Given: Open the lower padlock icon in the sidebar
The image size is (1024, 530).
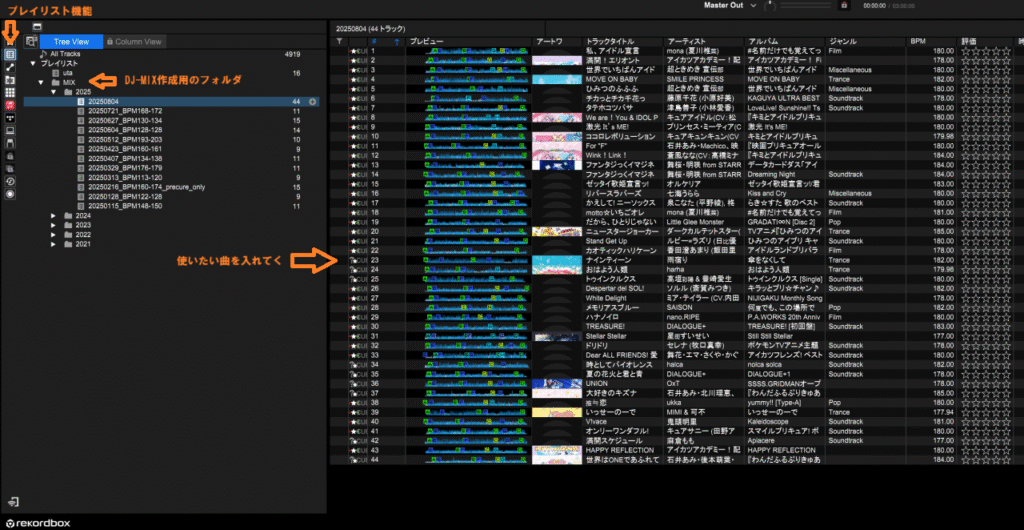Looking at the screenshot, I should tap(10, 168).
